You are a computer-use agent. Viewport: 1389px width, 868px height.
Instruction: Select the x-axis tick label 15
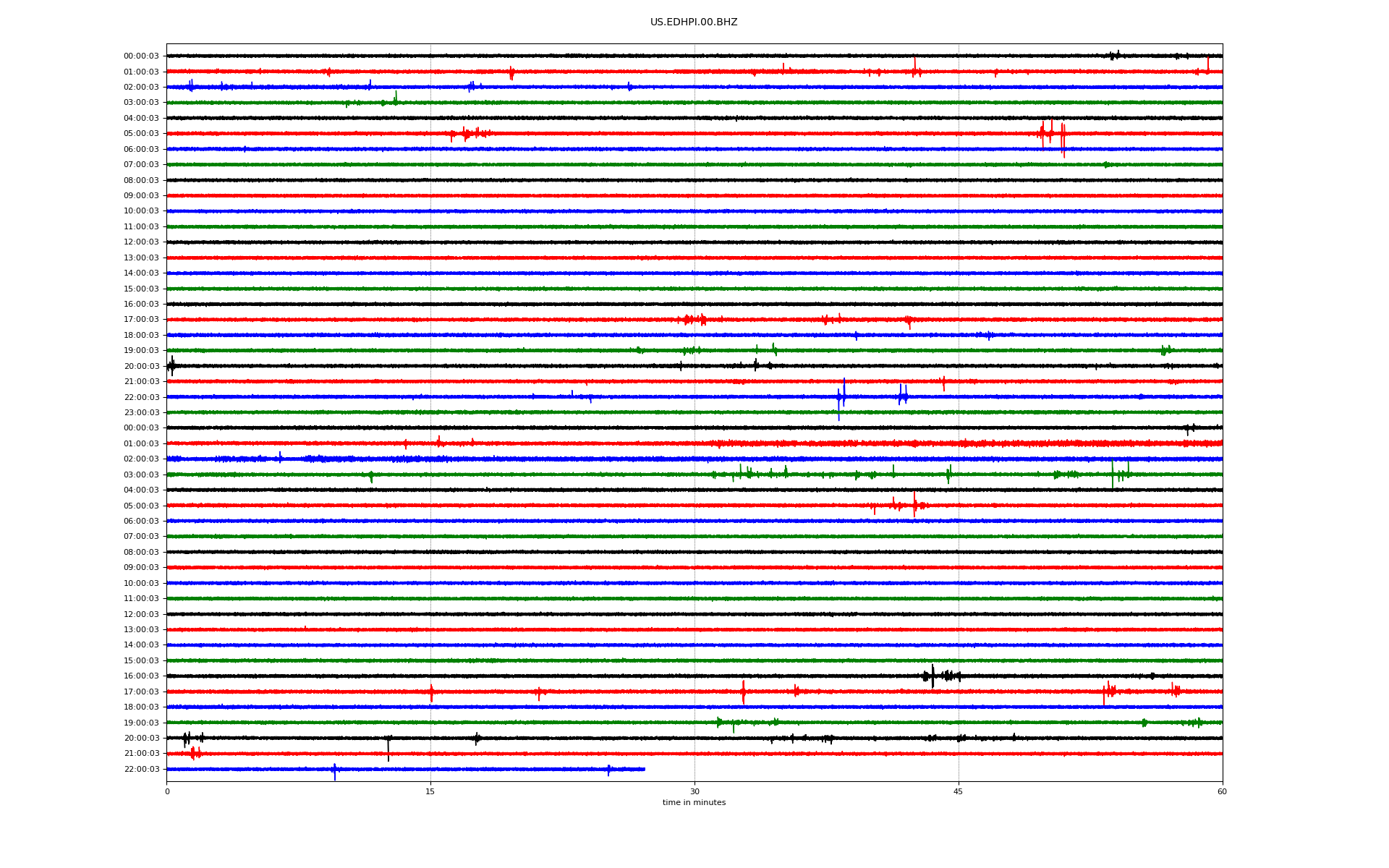tap(430, 791)
